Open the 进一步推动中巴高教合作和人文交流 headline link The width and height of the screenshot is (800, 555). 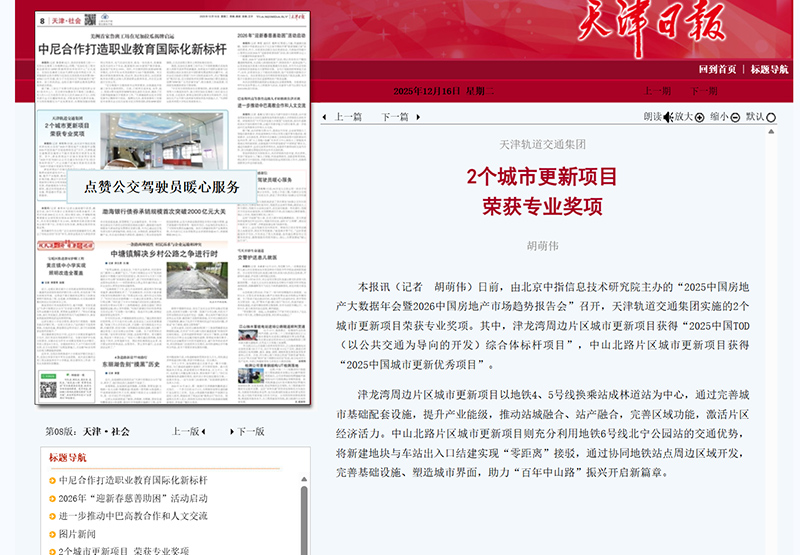[x=133, y=516]
